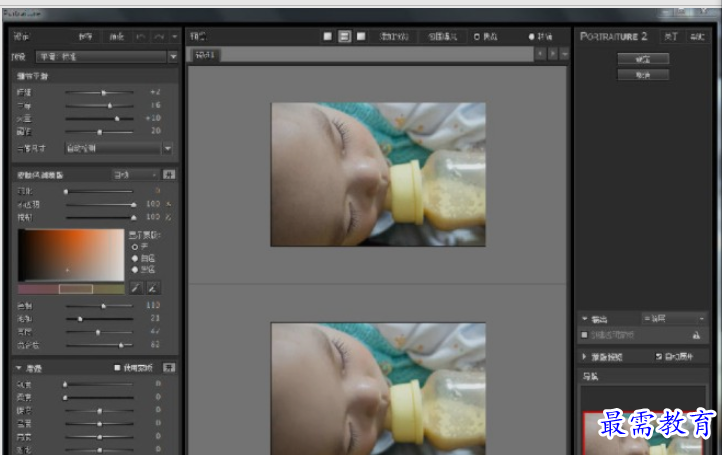Go to next preview tab with right arrow
Image resolution: width=722 pixels, height=455 pixels.
(553, 54)
